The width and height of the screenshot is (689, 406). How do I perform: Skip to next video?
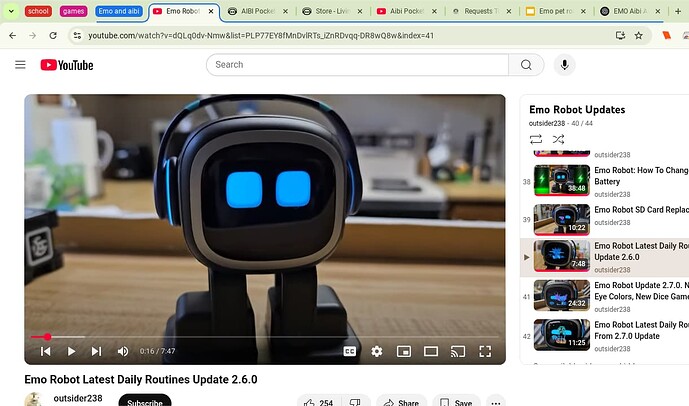96,351
